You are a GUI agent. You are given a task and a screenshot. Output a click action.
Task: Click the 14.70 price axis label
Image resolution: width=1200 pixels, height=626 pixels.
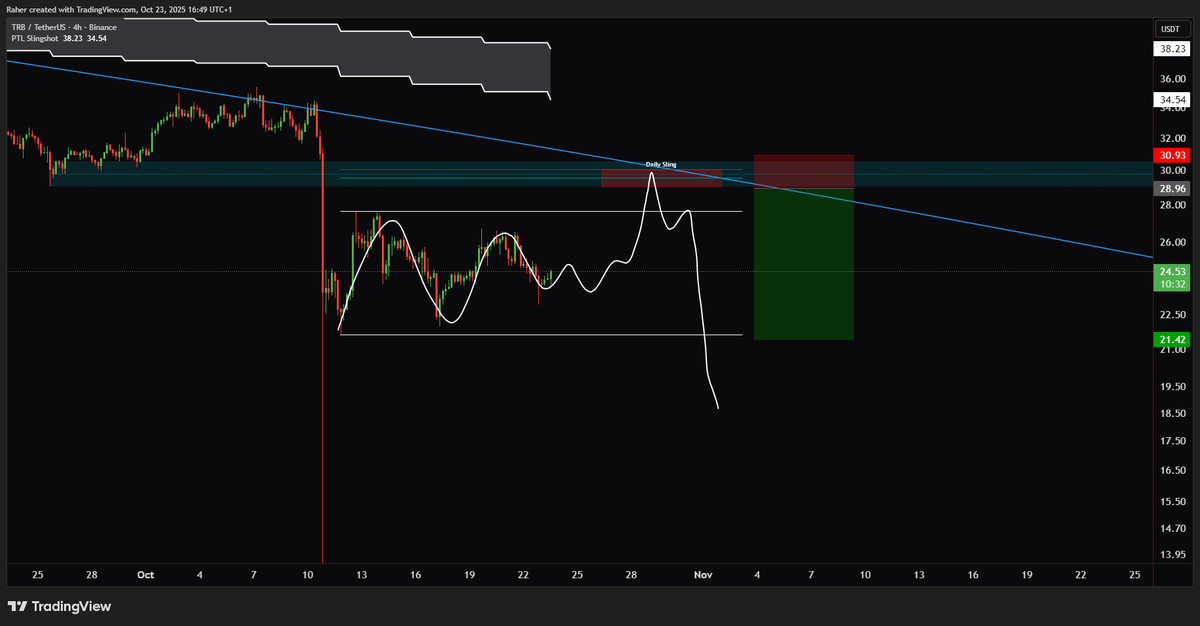[x=1172, y=527]
